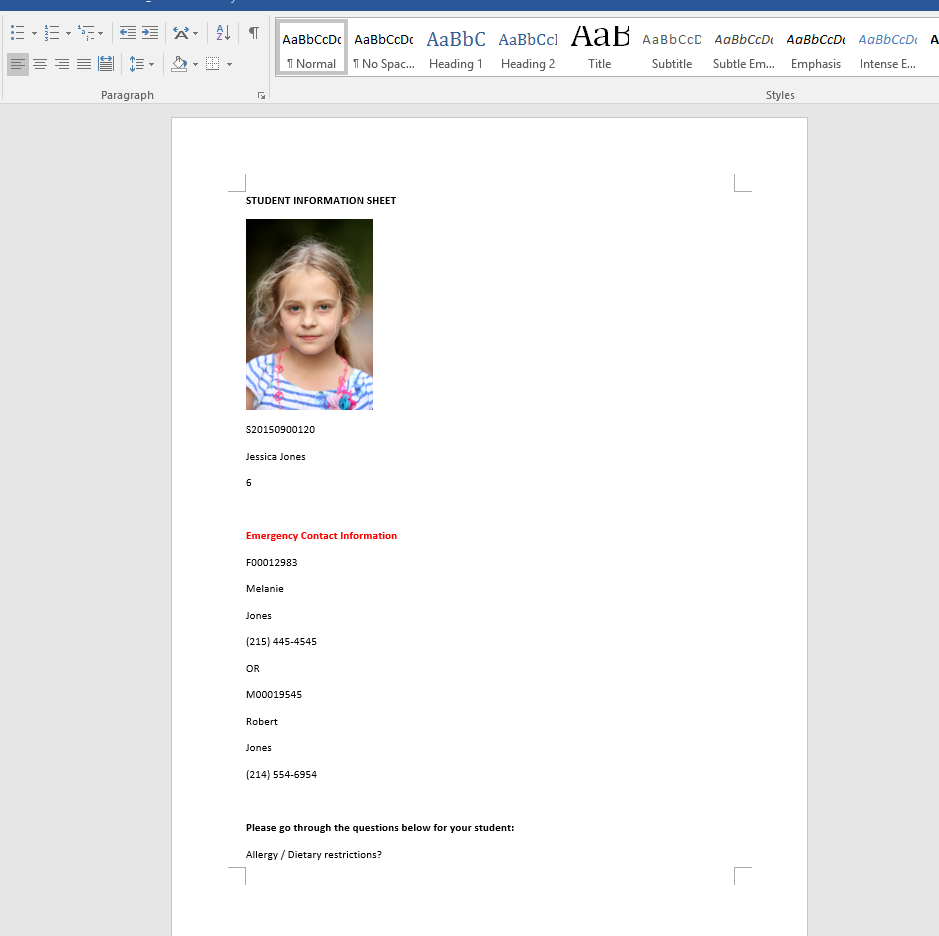Click phone number (215) 445-4545
The image size is (939, 936).
point(281,641)
